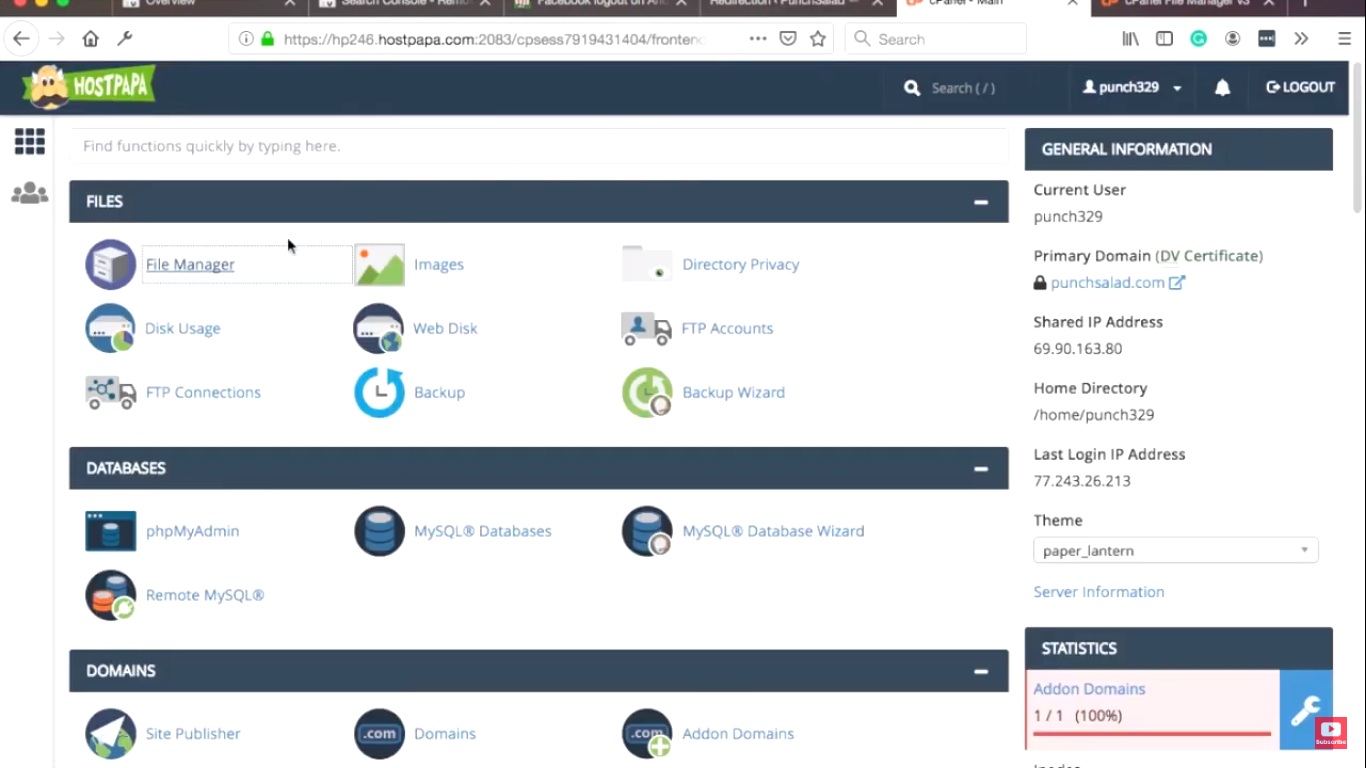Switch to the cPanel File Manager tab
The height and width of the screenshot is (768, 1366).
1186,5
